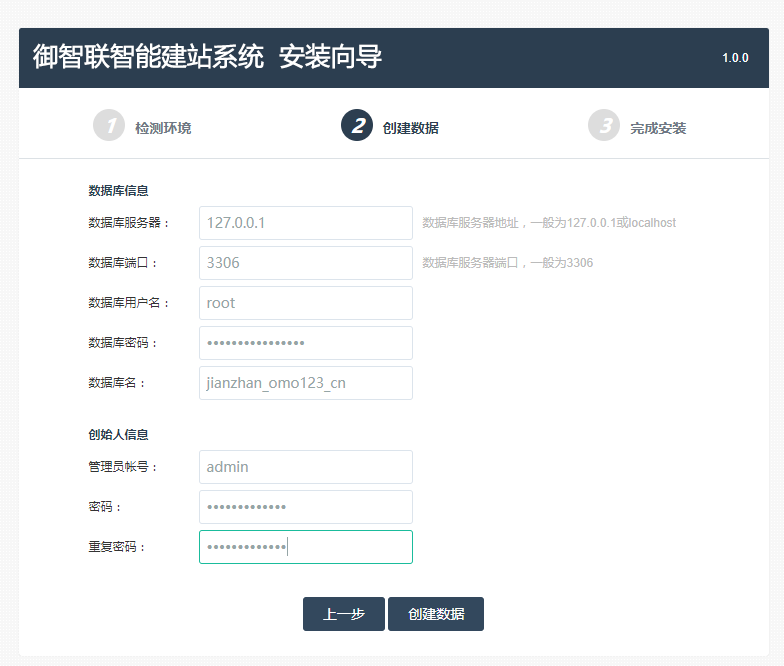Click the database name field jianzhan_omo123_cn

tap(305, 383)
